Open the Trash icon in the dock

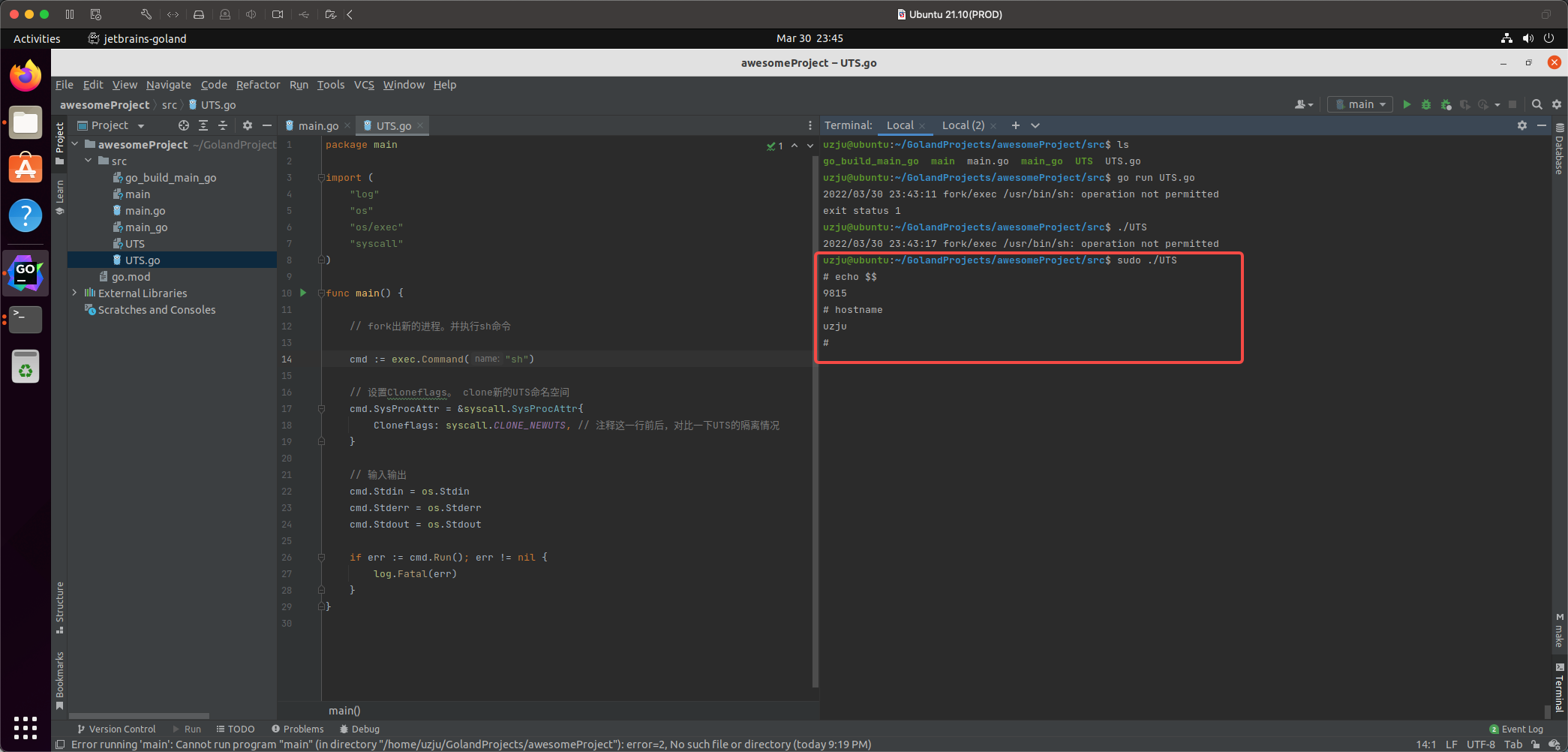click(26, 367)
